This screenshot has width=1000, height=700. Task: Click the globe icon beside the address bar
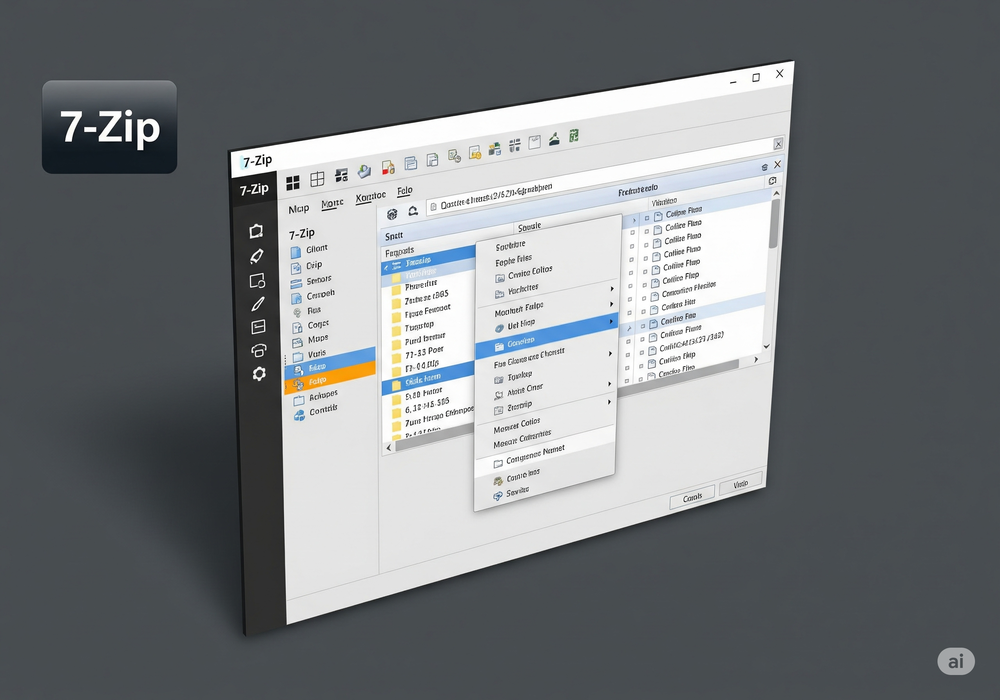coord(392,214)
